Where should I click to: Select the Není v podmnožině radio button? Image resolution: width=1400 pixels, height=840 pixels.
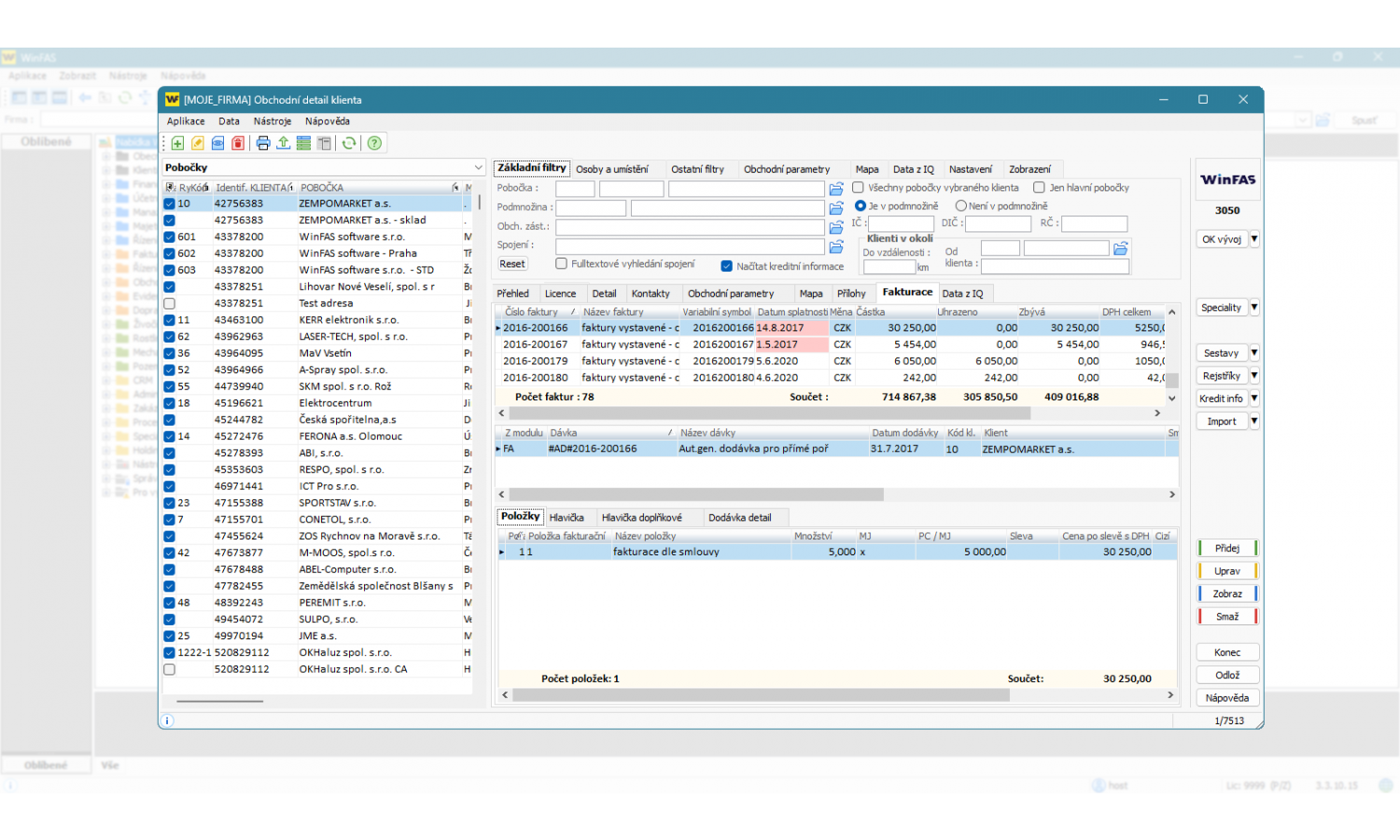tap(961, 206)
